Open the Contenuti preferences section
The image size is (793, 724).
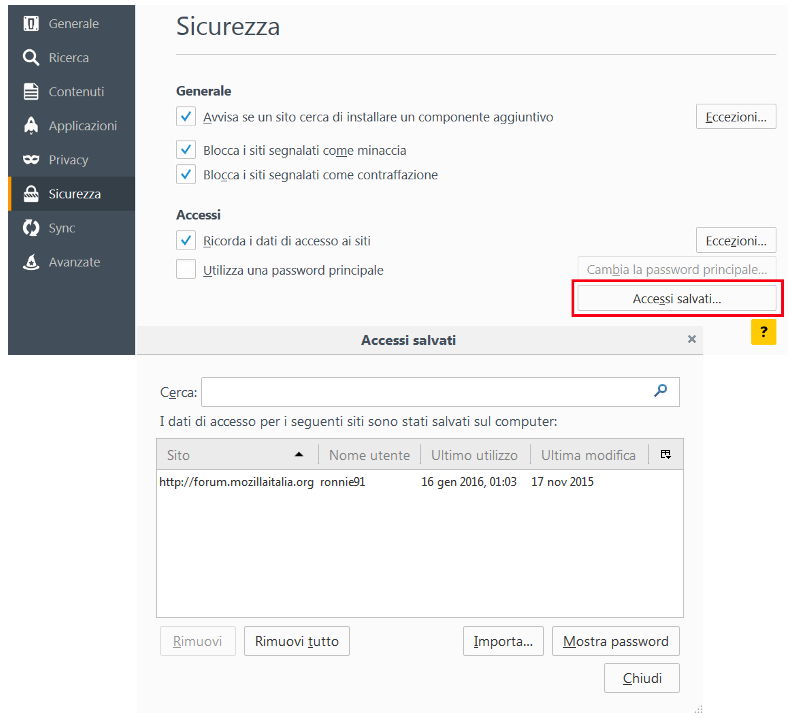(x=75, y=92)
